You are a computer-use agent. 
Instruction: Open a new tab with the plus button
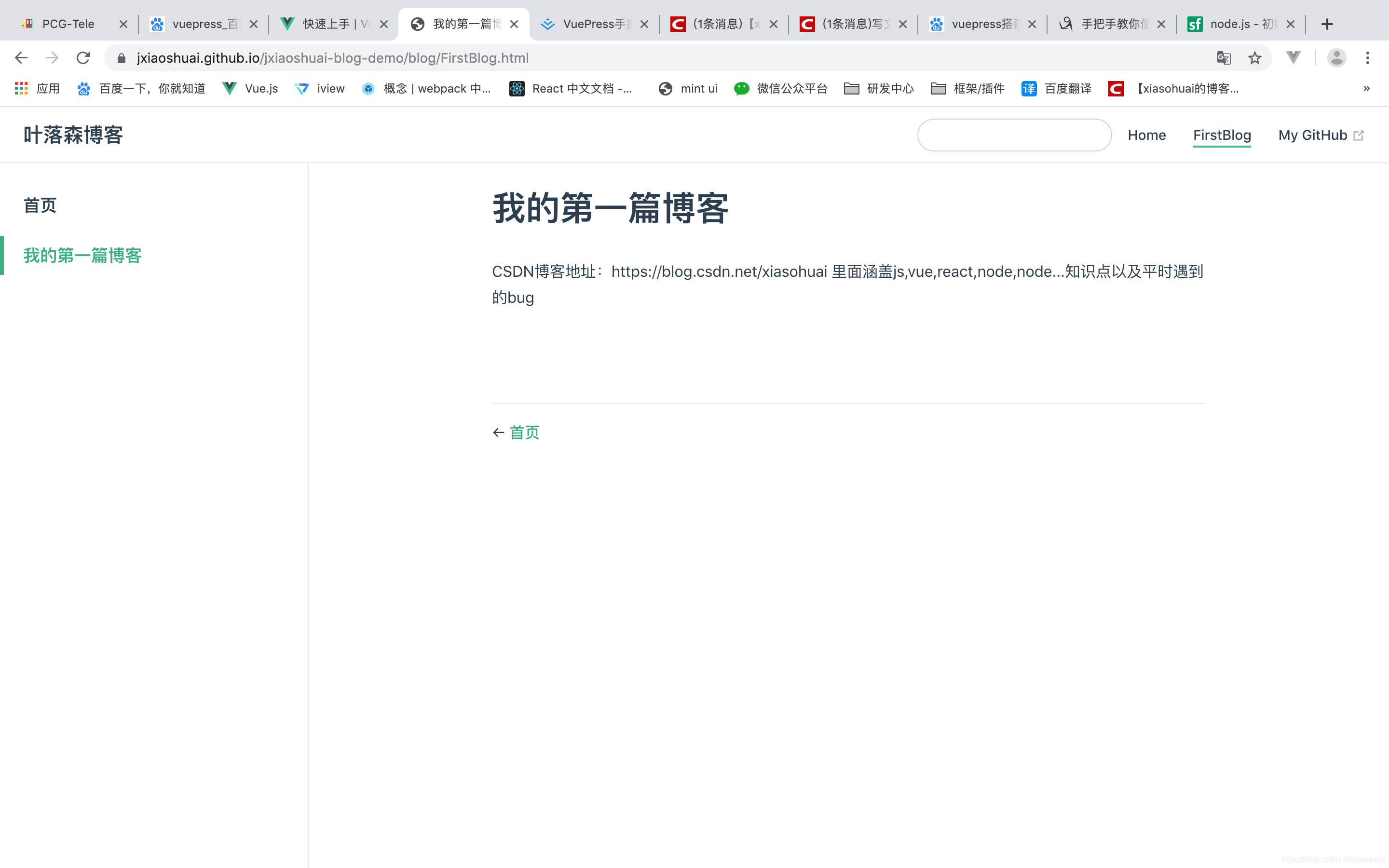pyautogui.click(x=1327, y=24)
